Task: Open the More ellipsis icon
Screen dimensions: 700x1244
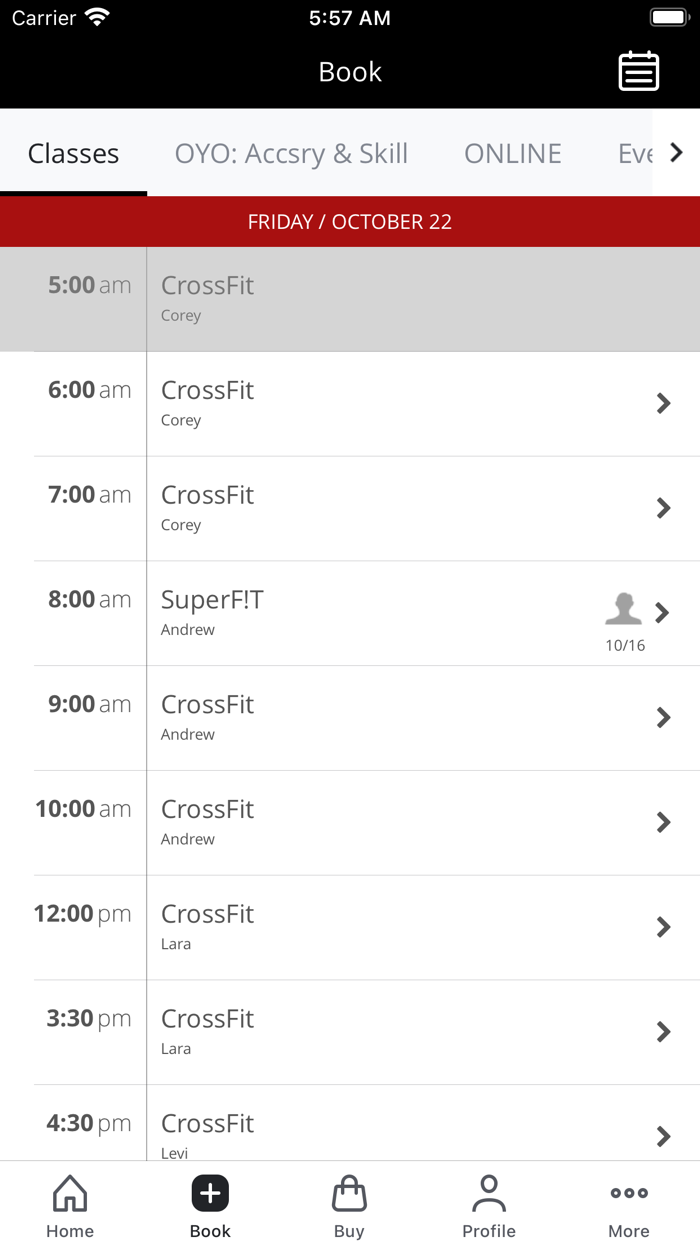Action: (628, 1192)
